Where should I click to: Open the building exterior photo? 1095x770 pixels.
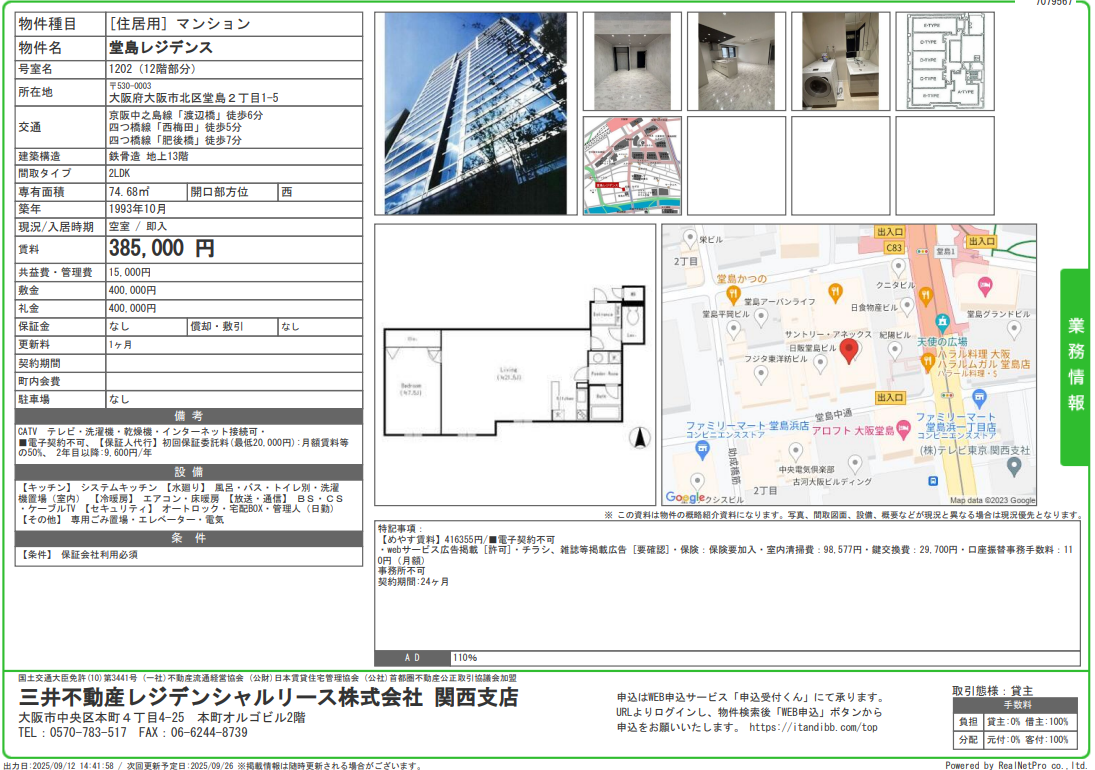(x=474, y=113)
